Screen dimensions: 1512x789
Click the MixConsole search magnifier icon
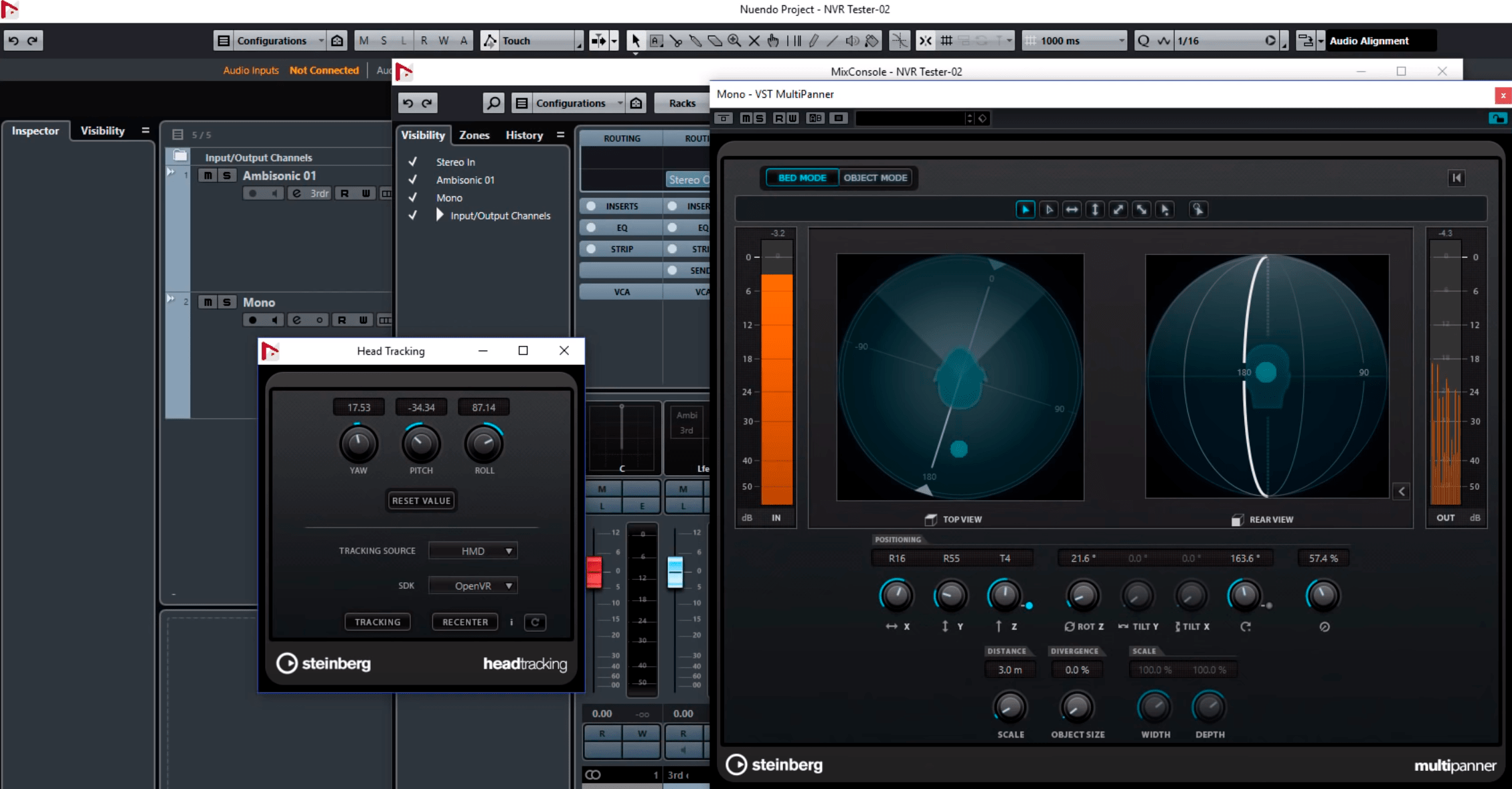click(x=493, y=103)
